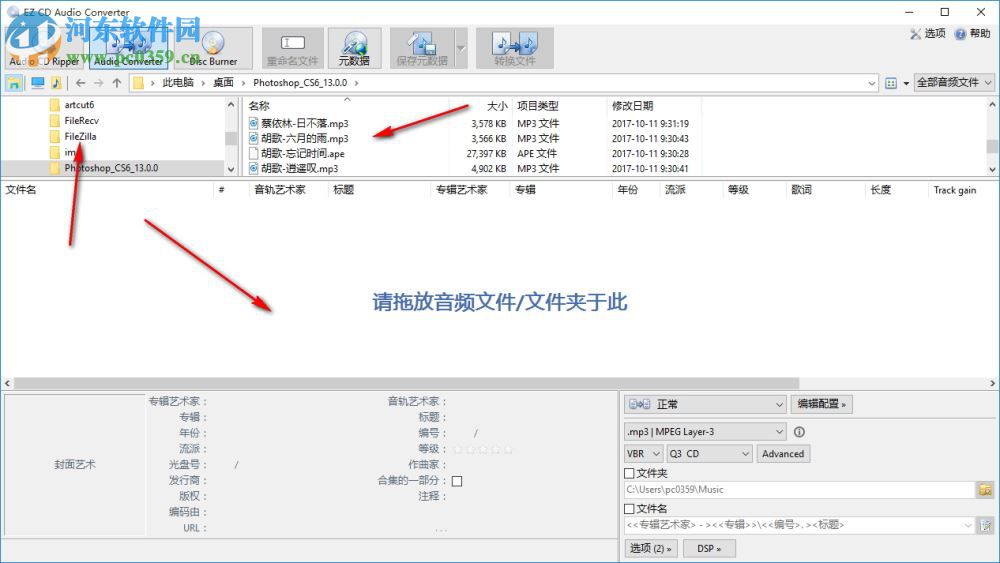Click the 元数据 metadata toolbar button
The image size is (1000, 563).
(x=355, y=48)
